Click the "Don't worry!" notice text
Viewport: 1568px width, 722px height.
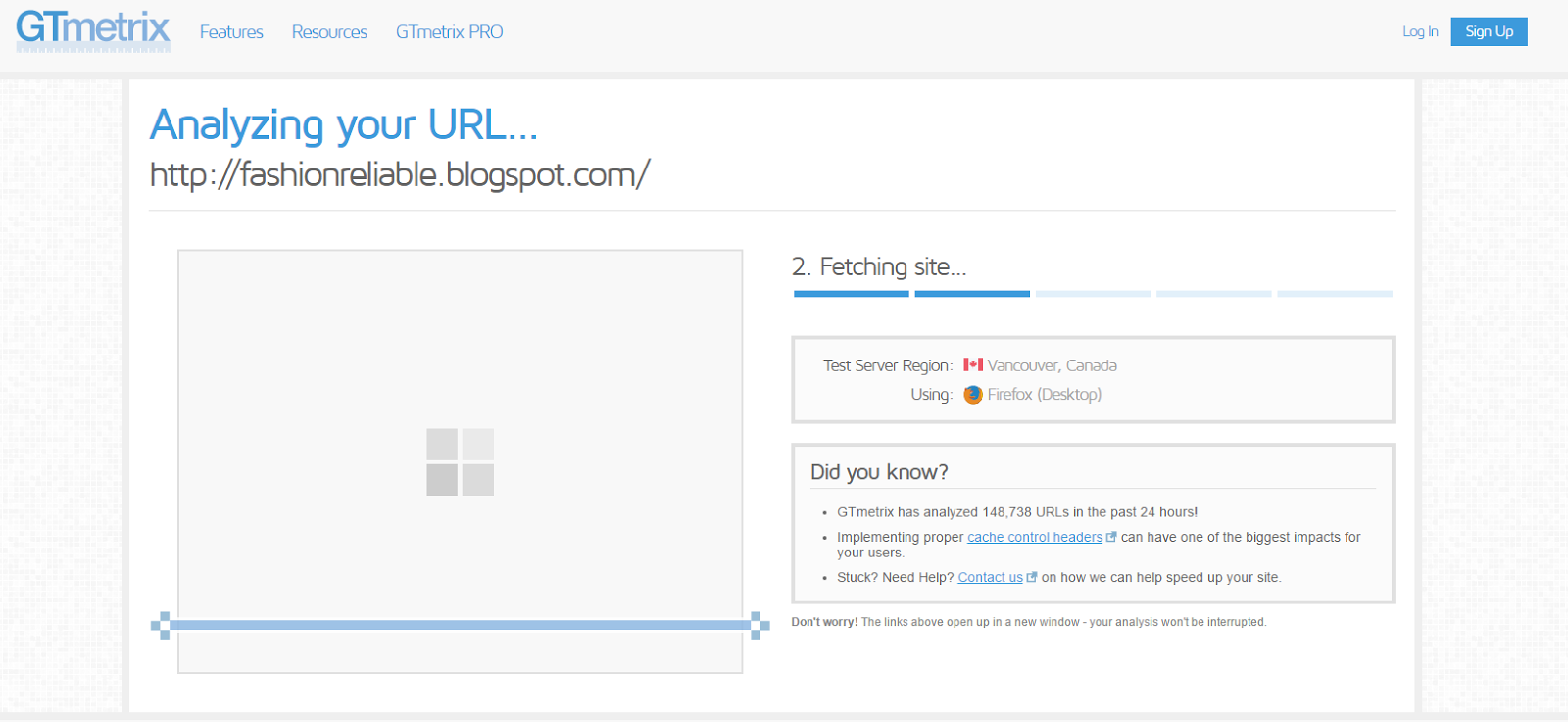pos(1029,622)
